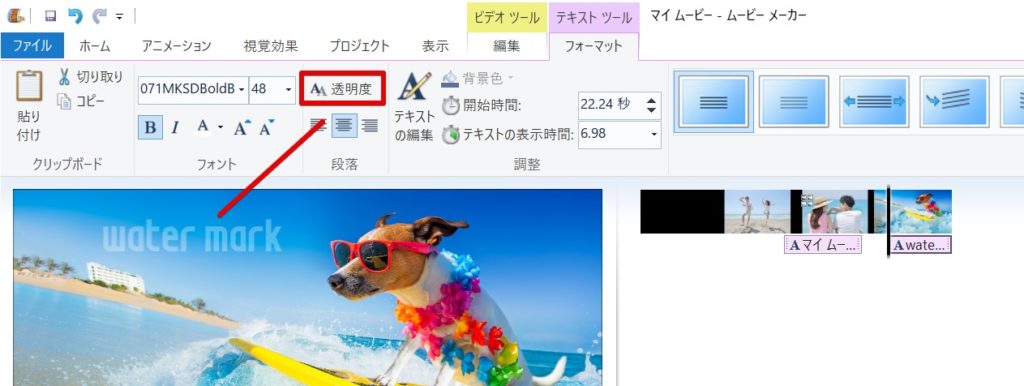Toggle center paragraph alignment

[x=344, y=125]
